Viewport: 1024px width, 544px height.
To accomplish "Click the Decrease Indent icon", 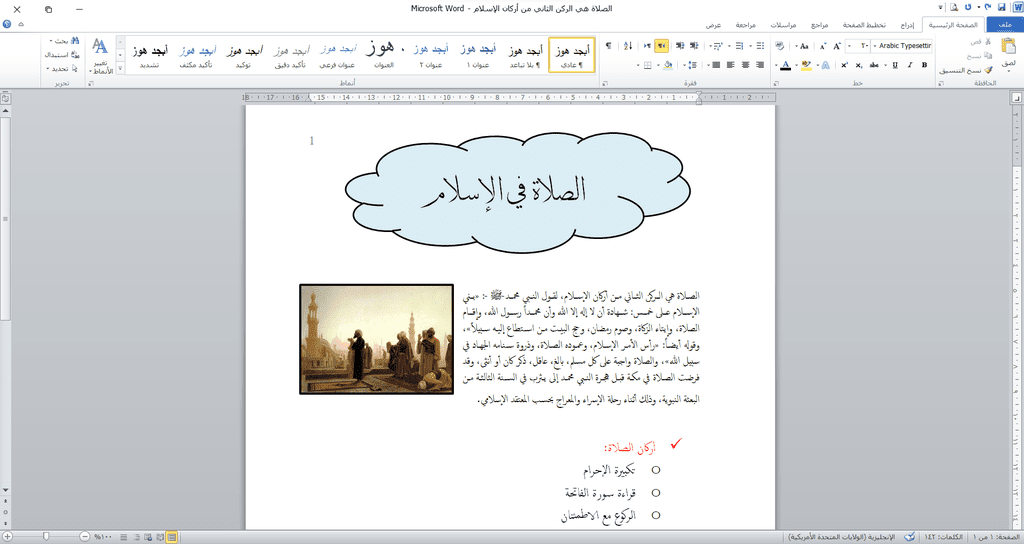I will 694,46.
